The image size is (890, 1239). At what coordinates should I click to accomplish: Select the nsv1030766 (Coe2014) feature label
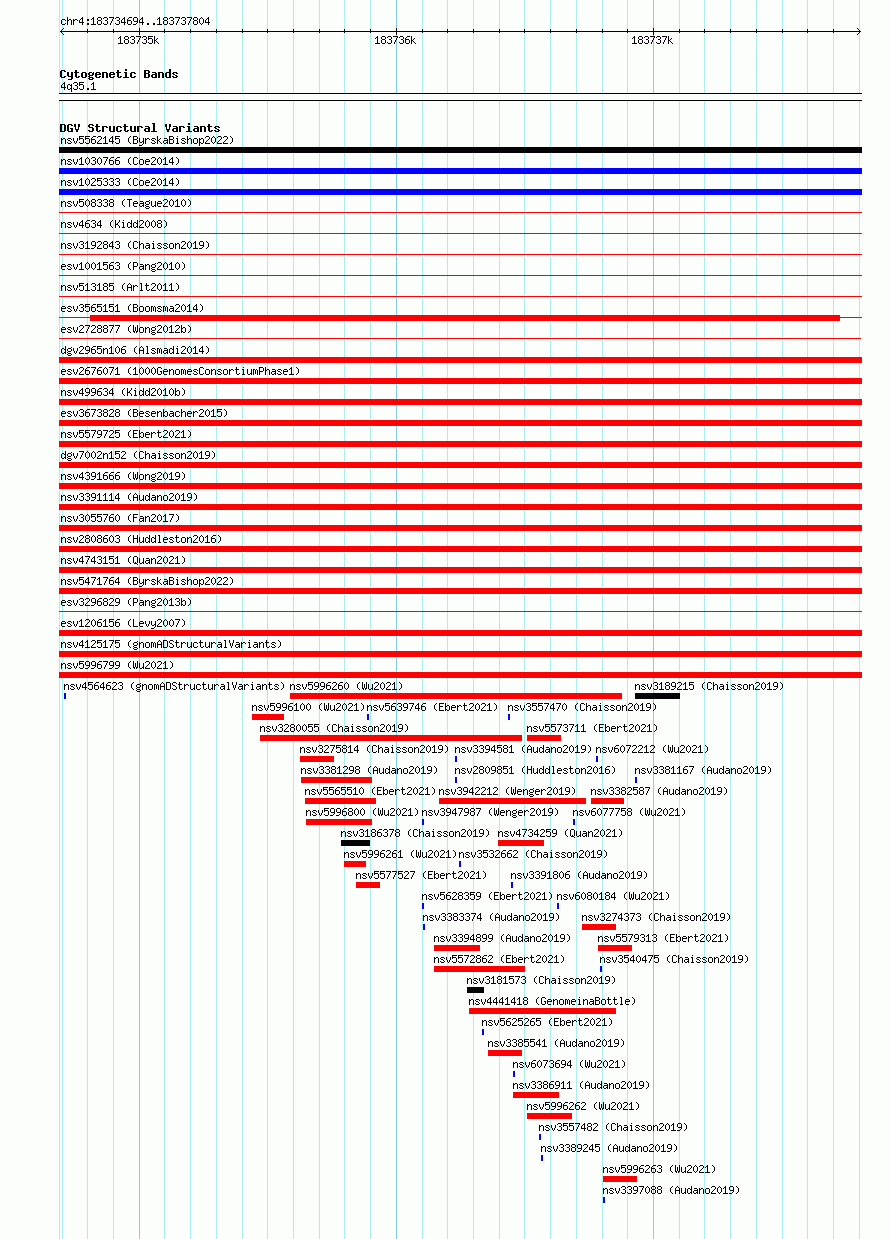pyautogui.click(x=120, y=162)
